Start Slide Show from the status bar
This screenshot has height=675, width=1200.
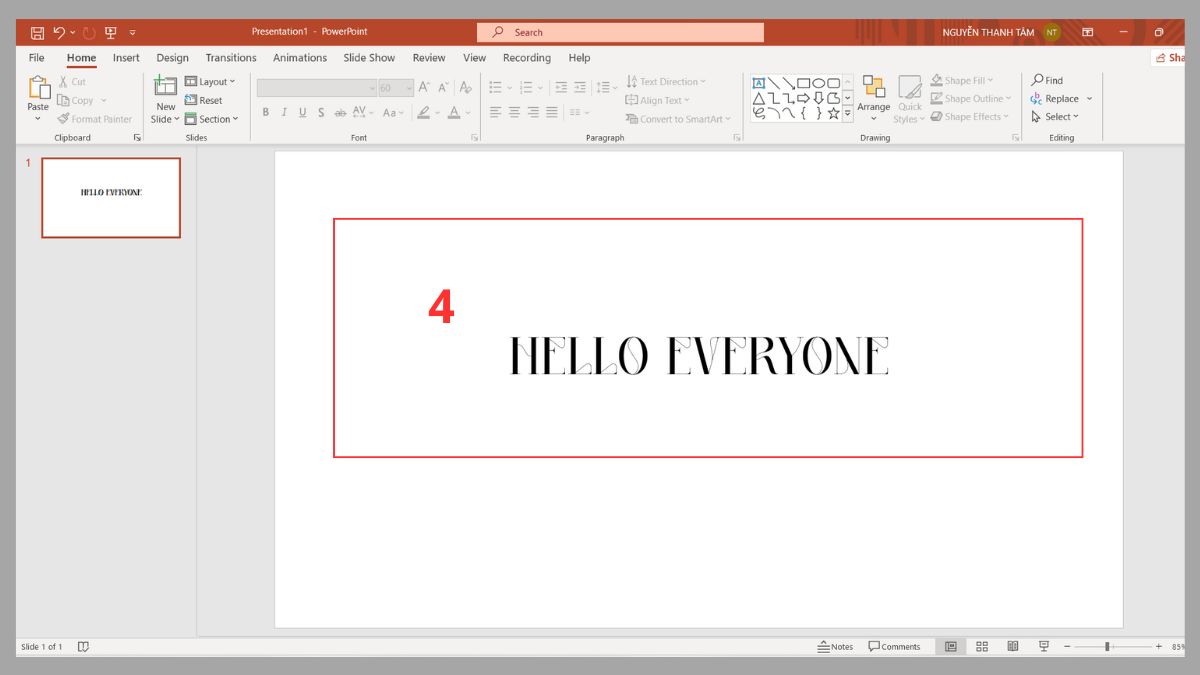pyautogui.click(x=1043, y=646)
